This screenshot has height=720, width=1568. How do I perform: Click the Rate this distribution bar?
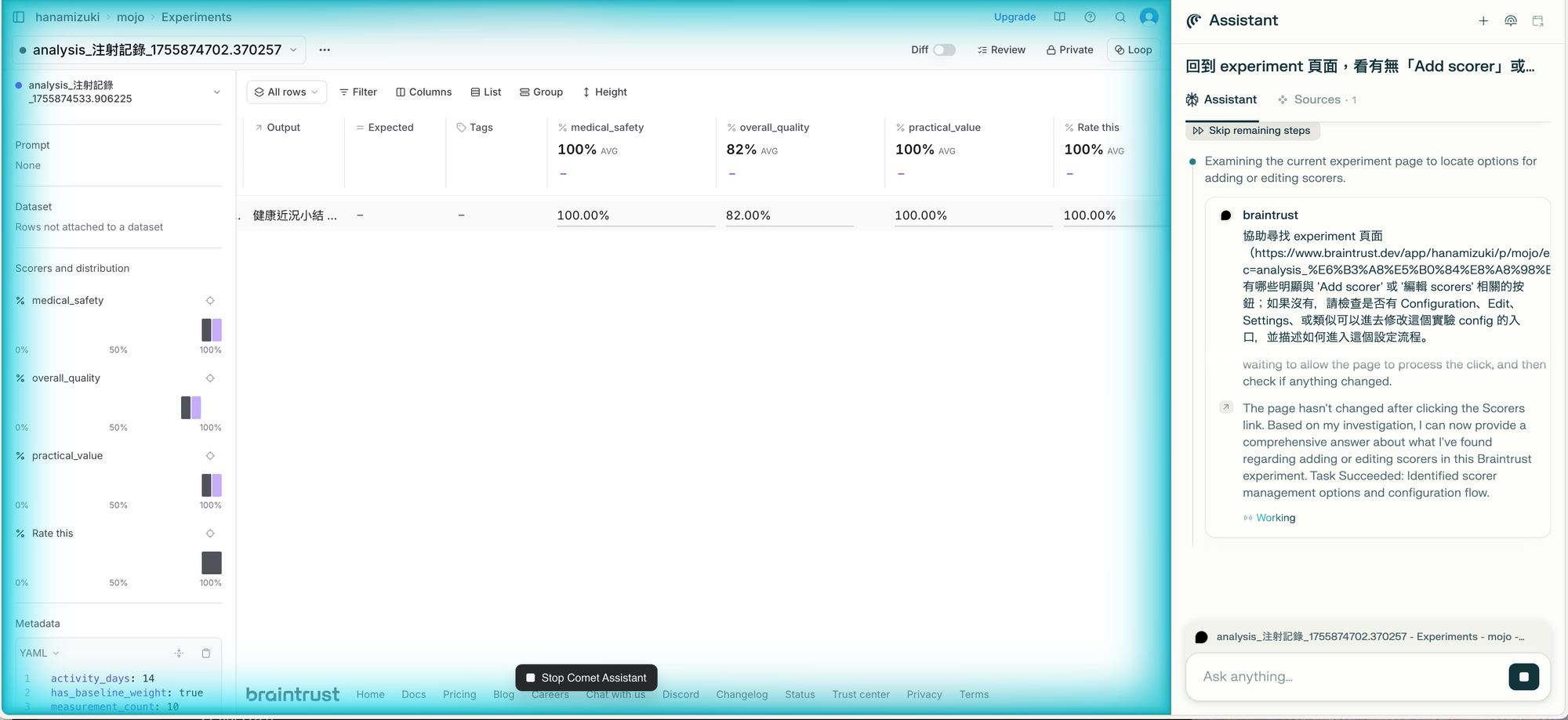212,563
